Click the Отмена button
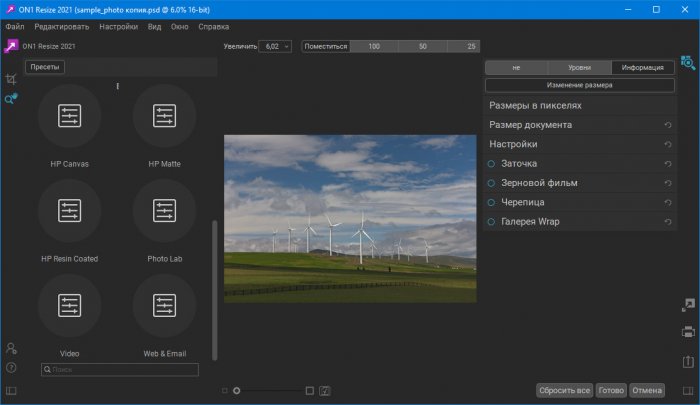700x405 pixels. 646,391
